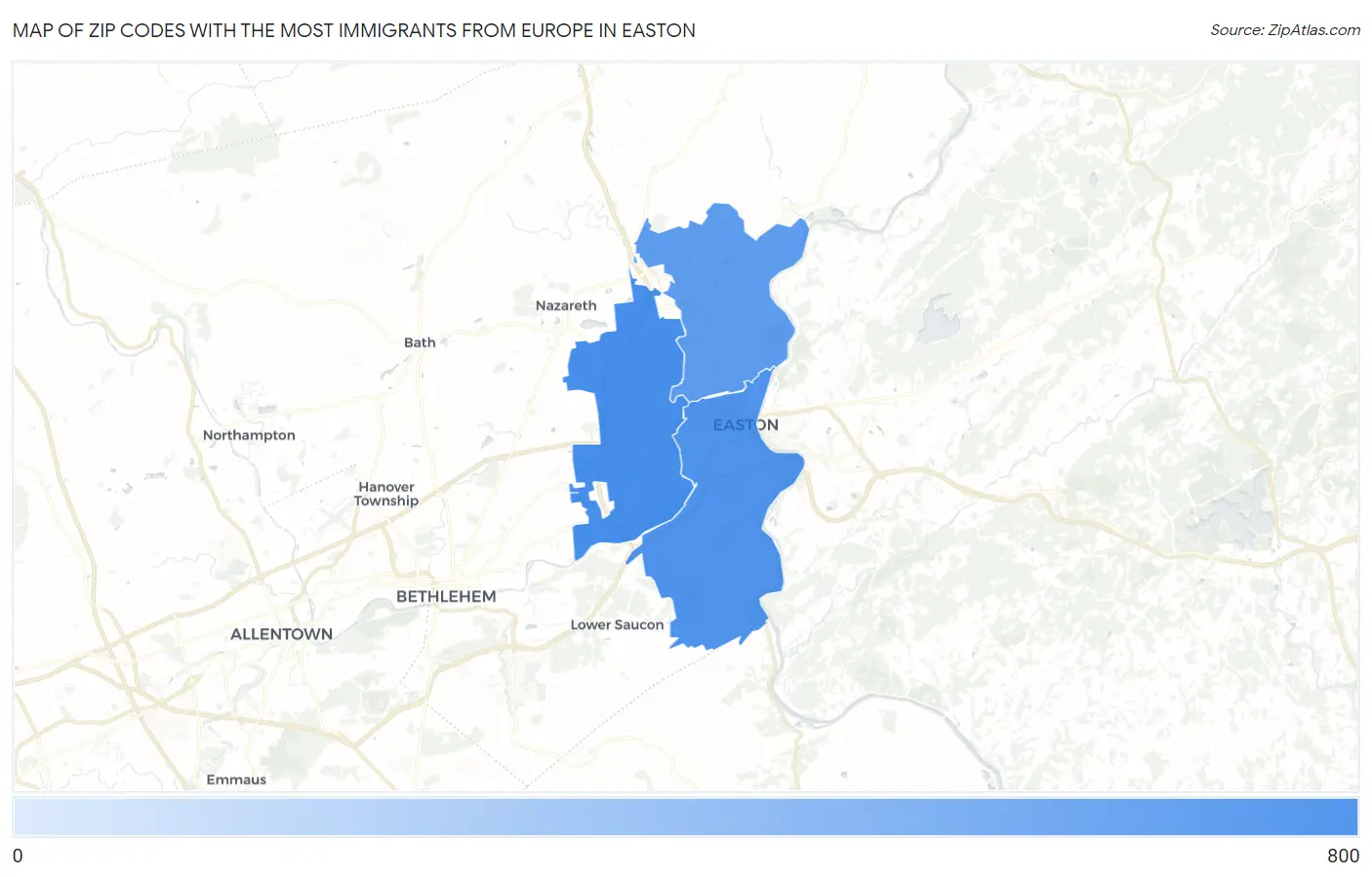The image size is (1372, 877).
Task: Click the Emmaus town label
Action: point(236,779)
